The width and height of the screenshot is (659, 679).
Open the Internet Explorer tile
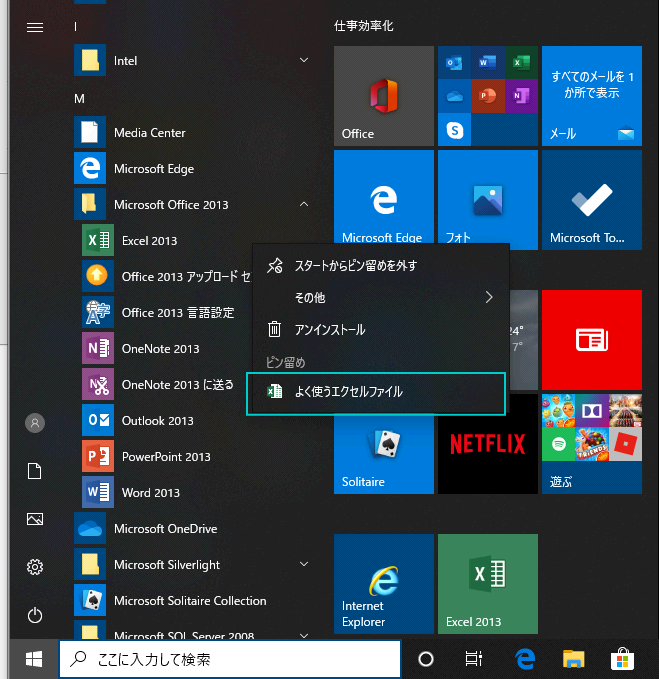[384, 584]
